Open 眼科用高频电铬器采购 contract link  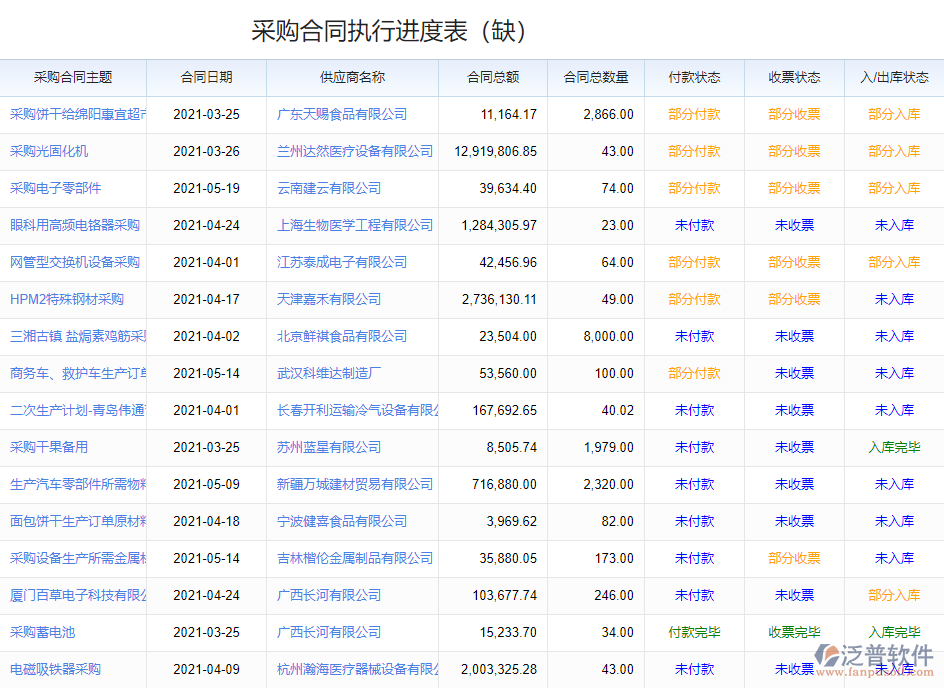[x=75, y=225]
